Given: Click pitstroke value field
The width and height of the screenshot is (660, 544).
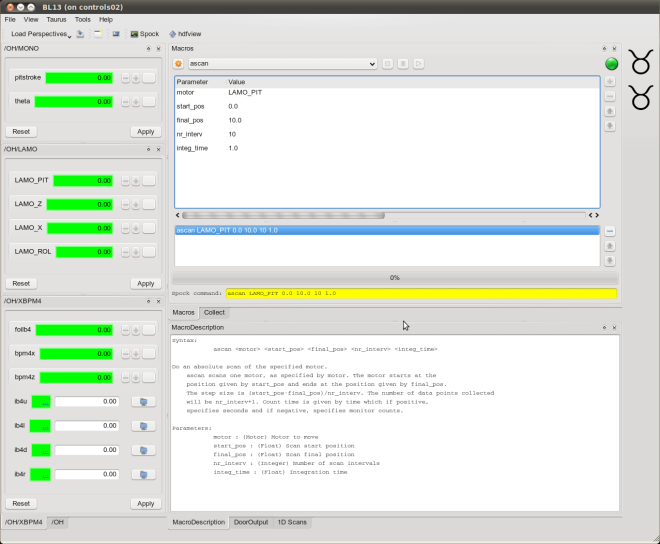Looking at the screenshot, I should [79, 78].
